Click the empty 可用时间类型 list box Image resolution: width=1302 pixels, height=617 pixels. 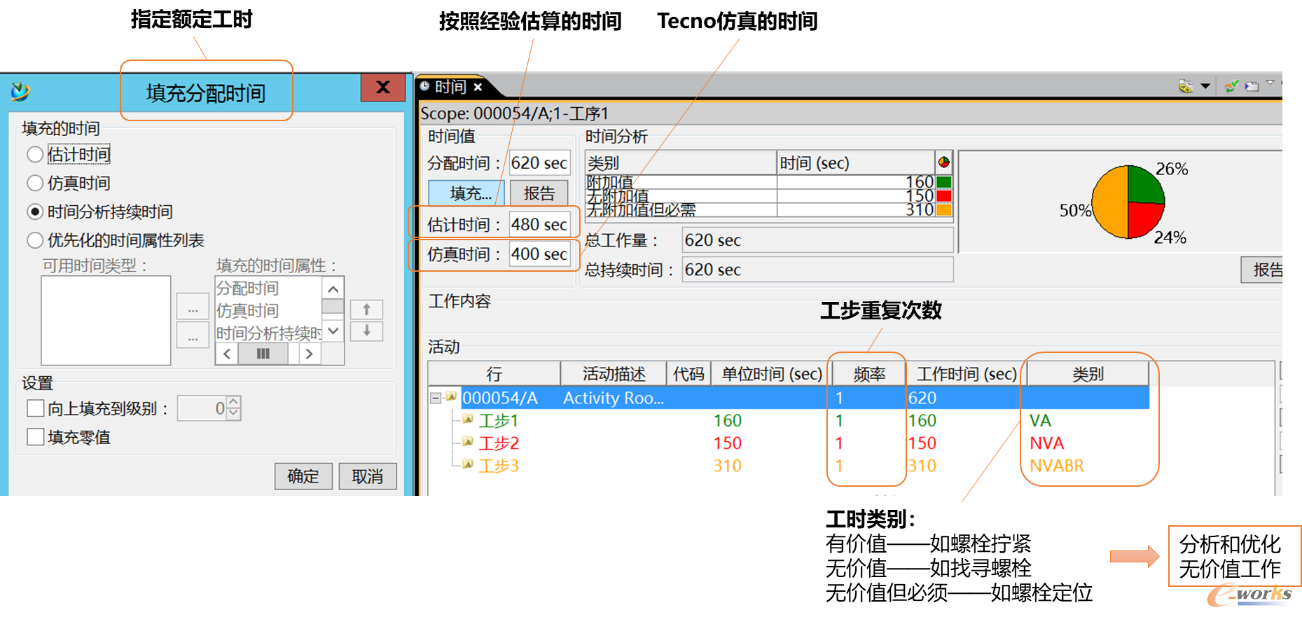pos(106,320)
